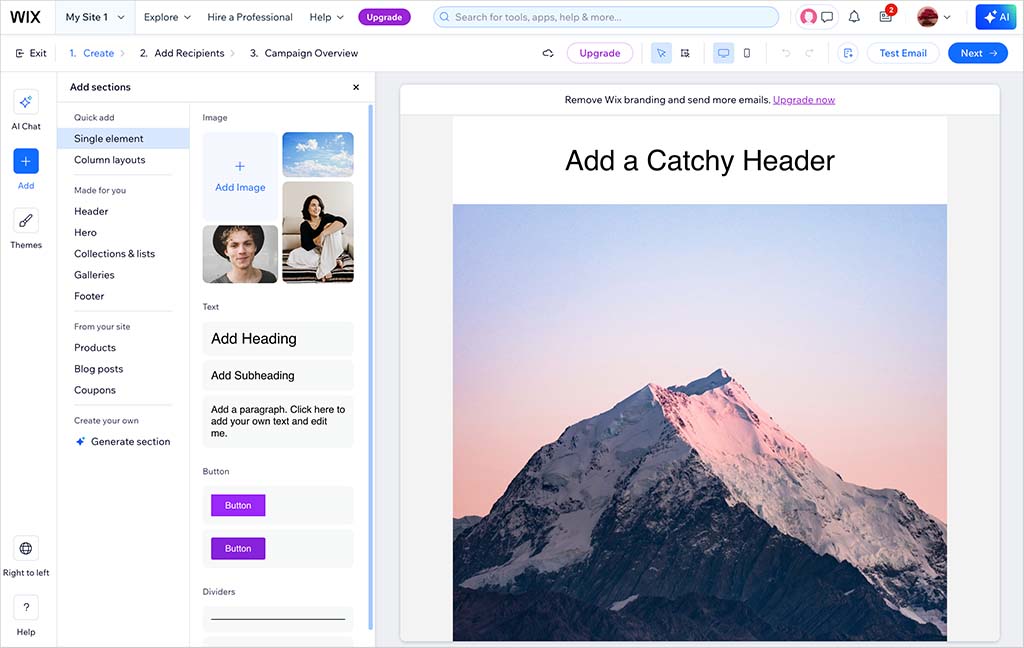1024x648 pixels.
Task: Choose the man with hat thumbnail
Action: tap(240, 254)
